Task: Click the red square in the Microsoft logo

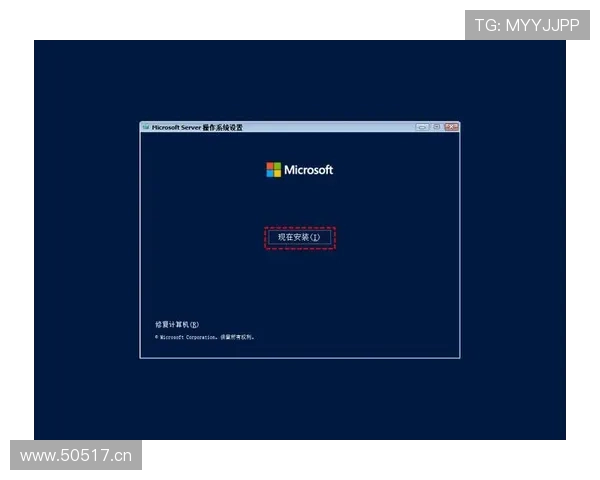Action: pyautogui.click(x=270, y=166)
